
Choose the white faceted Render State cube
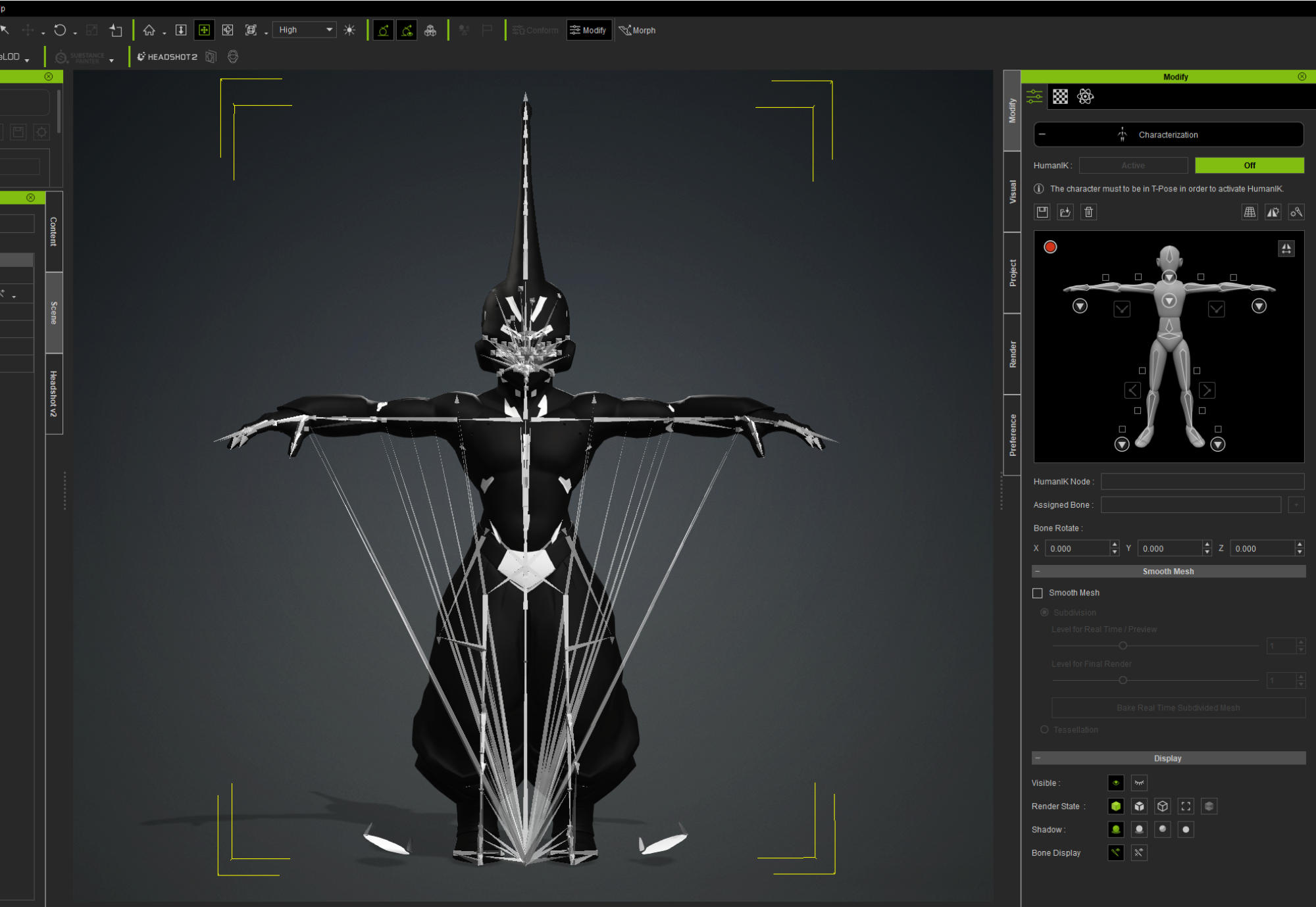[x=1139, y=806]
